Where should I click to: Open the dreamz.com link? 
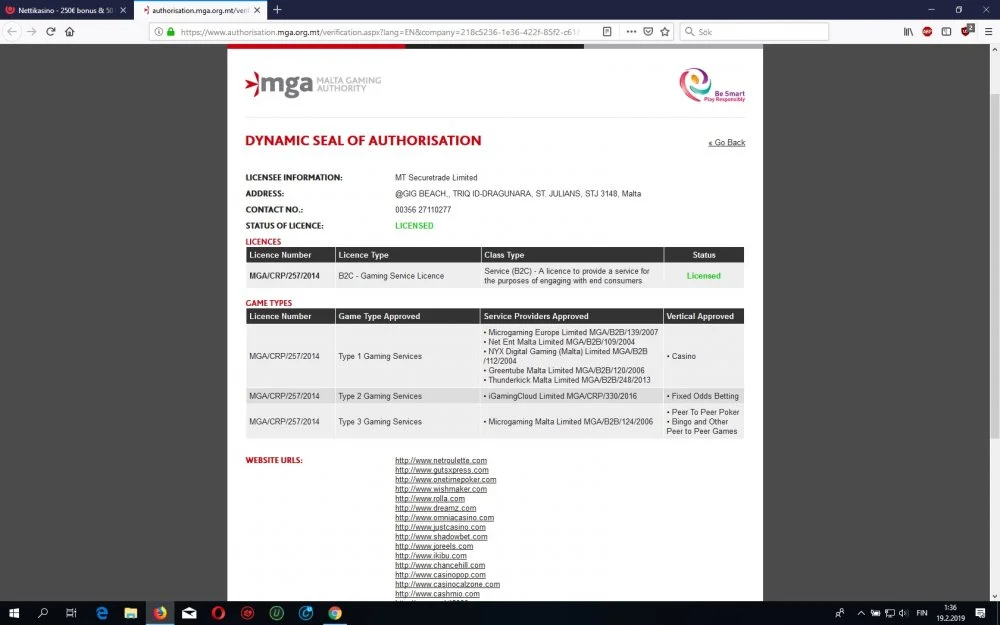coord(436,508)
